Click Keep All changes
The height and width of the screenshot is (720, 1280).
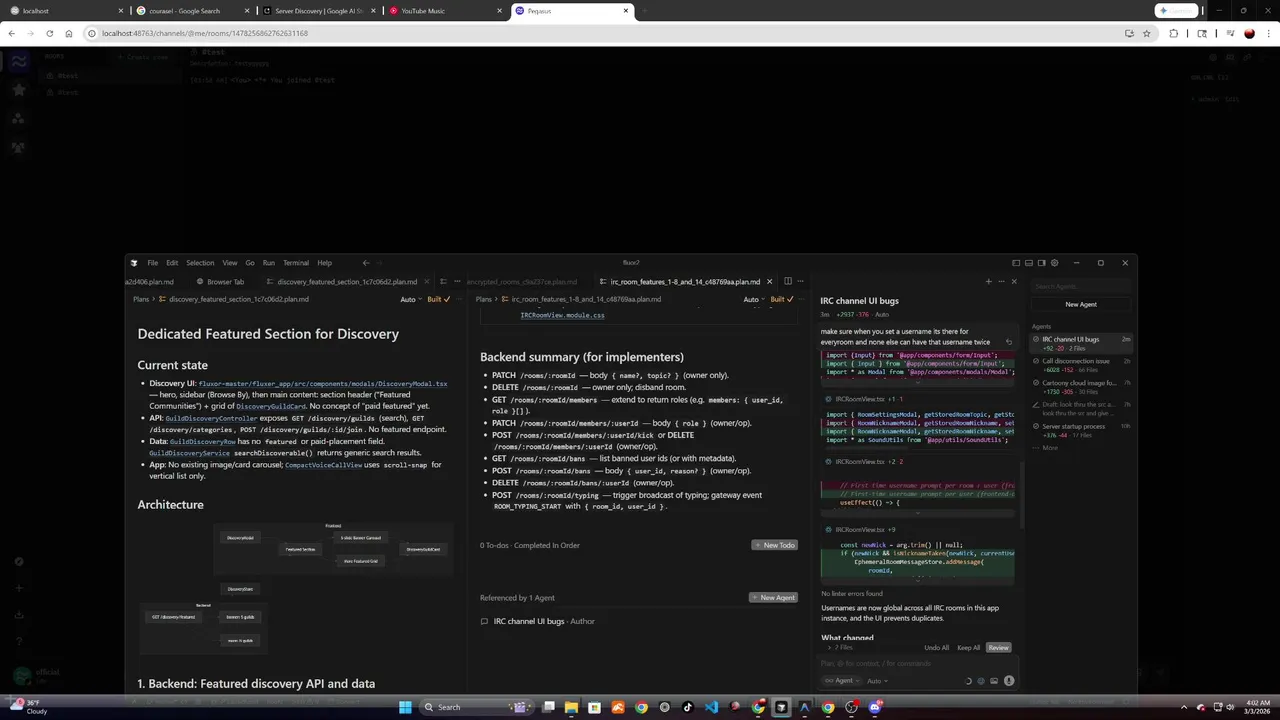tap(969, 647)
